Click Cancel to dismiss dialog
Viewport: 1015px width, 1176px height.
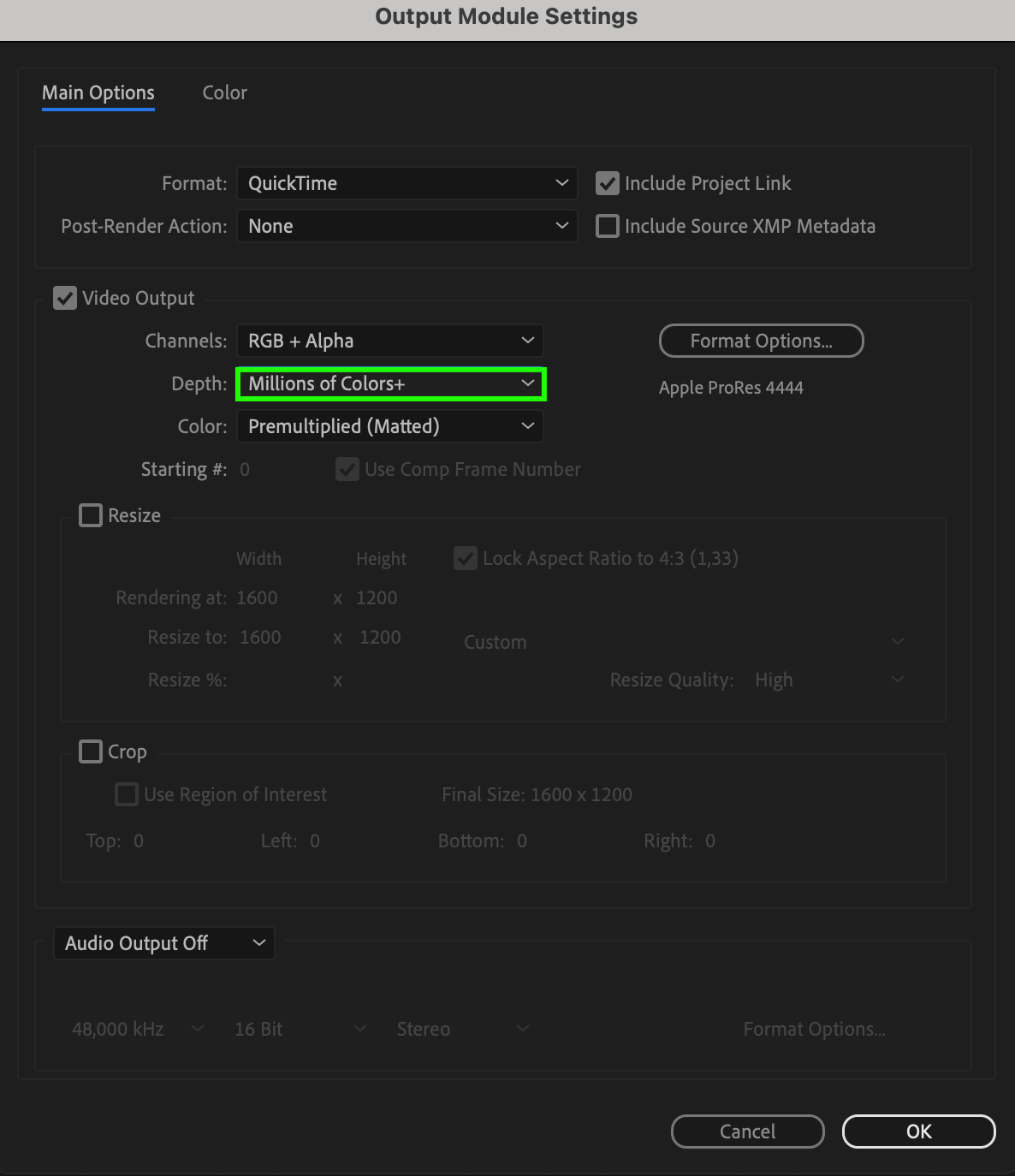tap(747, 1131)
